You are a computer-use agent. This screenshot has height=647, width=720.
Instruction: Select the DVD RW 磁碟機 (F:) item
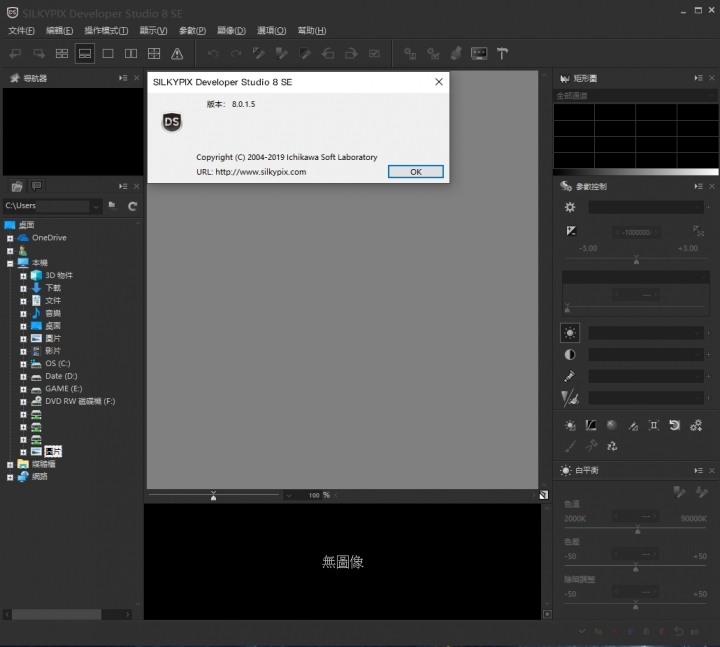[80, 401]
